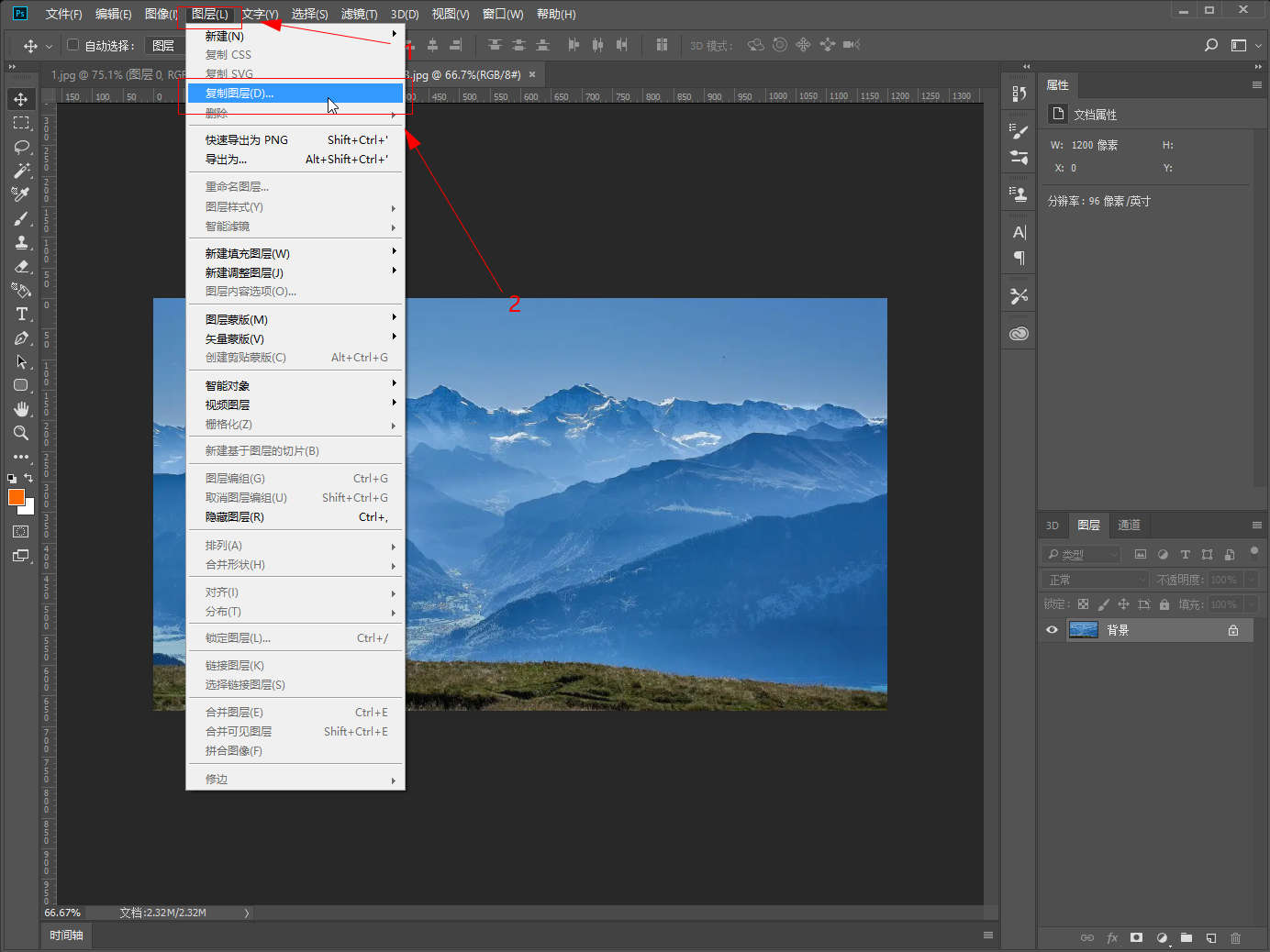Image resolution: width=1270 pixels, height=952 pixels.
Task: Switch to the Channels tab
Action: (1129, 525)
